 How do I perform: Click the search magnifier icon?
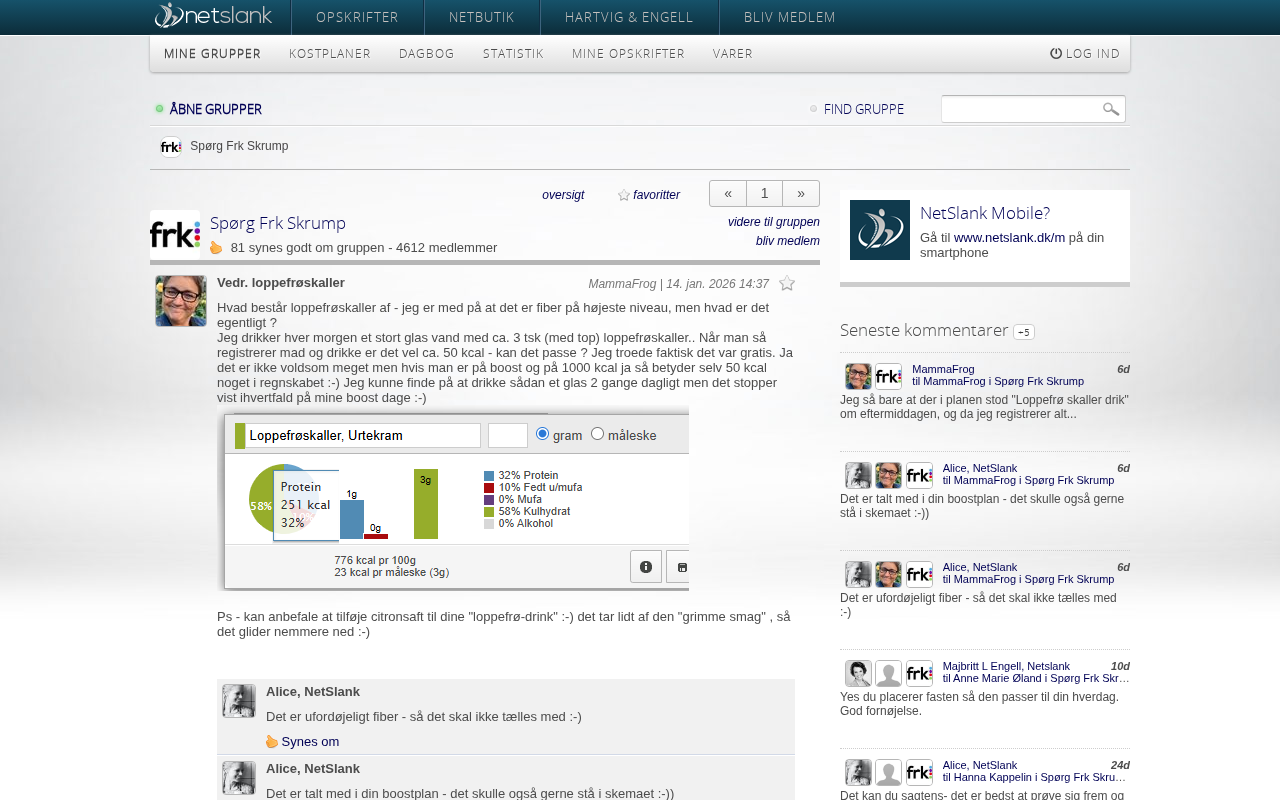(1110, 109)
